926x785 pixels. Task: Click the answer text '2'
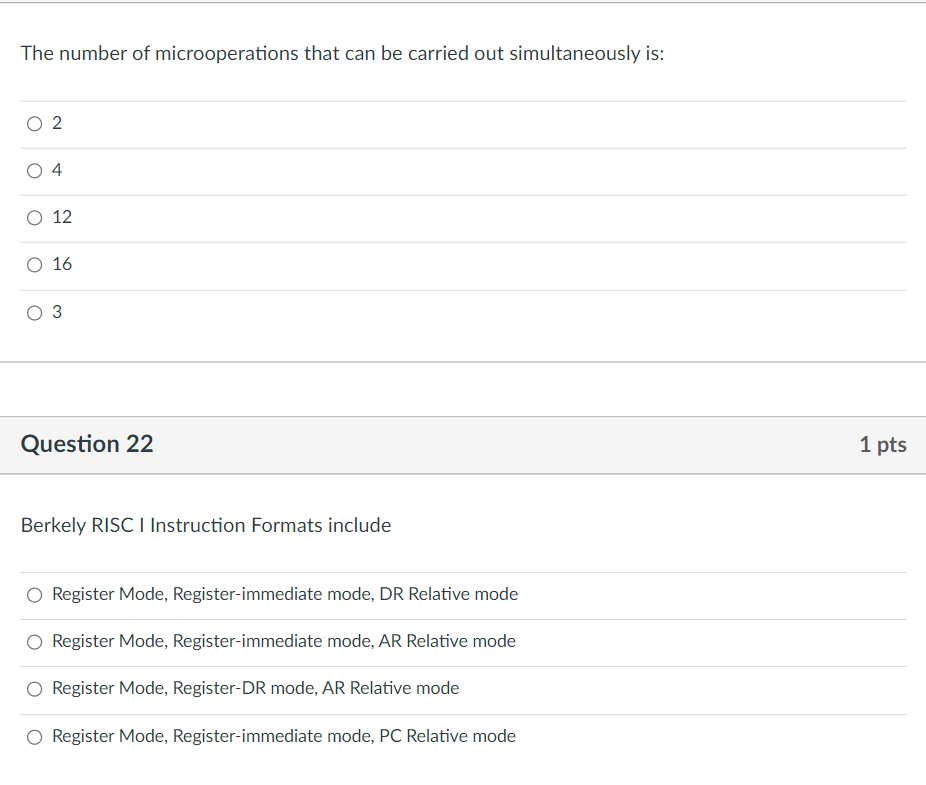[57, 123]
